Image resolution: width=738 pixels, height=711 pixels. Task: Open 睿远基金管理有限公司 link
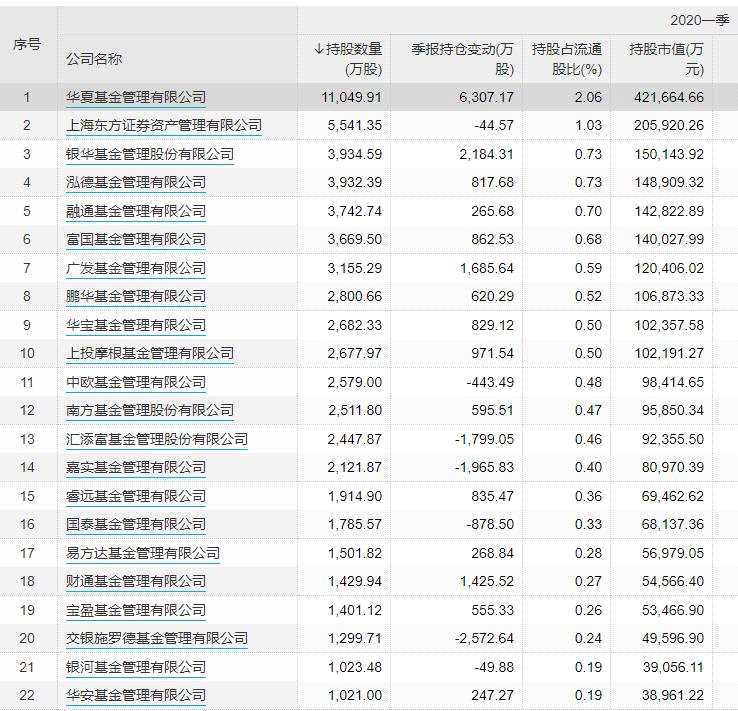coord(136,496)
